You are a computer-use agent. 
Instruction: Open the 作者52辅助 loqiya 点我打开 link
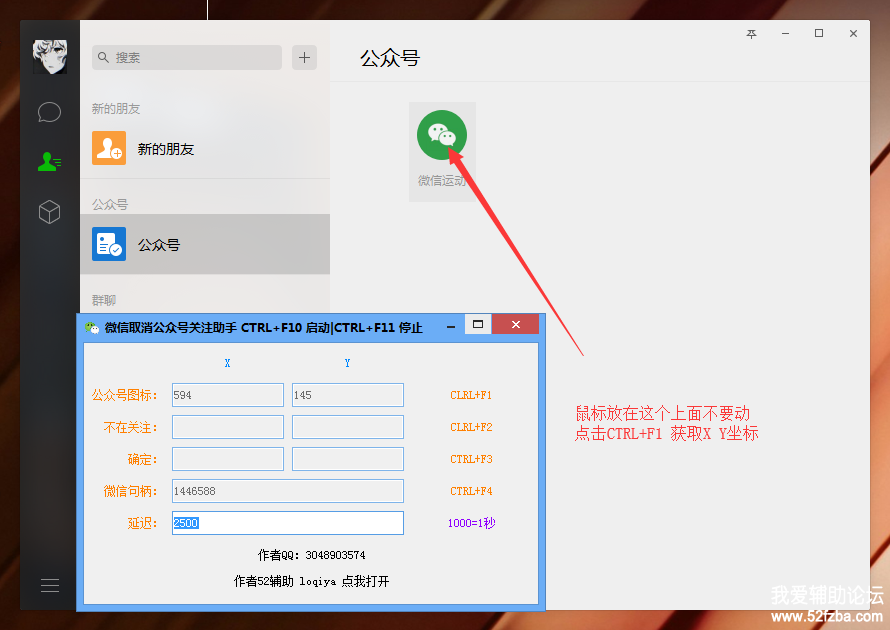point(312,581)
